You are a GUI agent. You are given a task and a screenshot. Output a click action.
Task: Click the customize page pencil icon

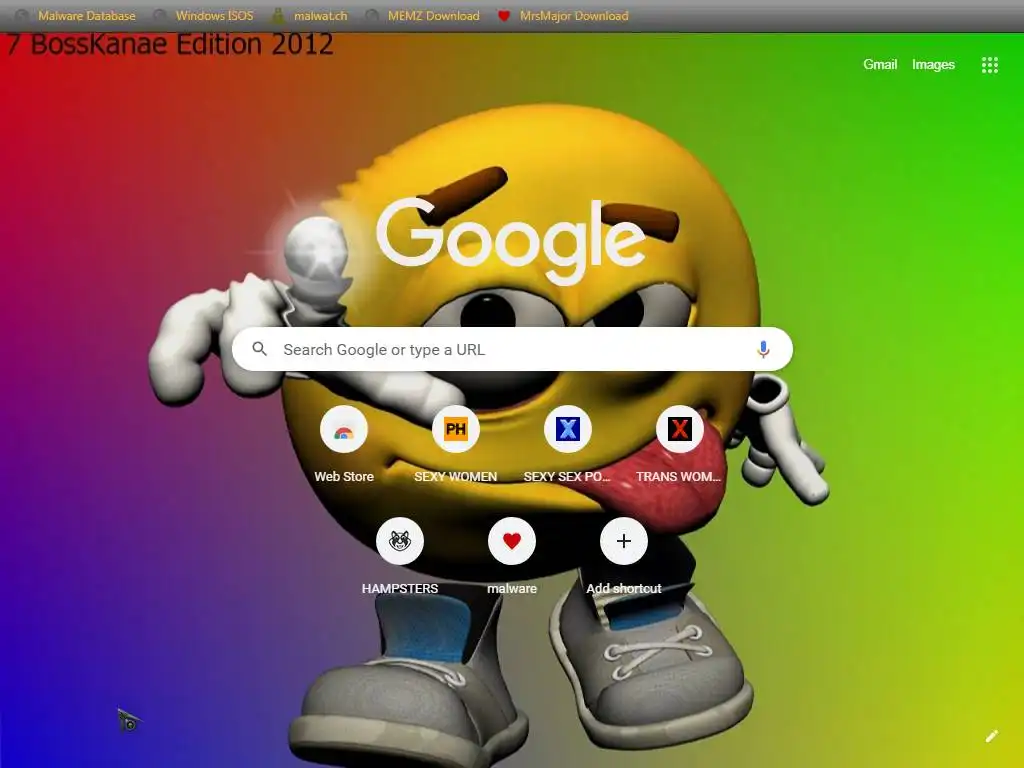pos(991,737)
